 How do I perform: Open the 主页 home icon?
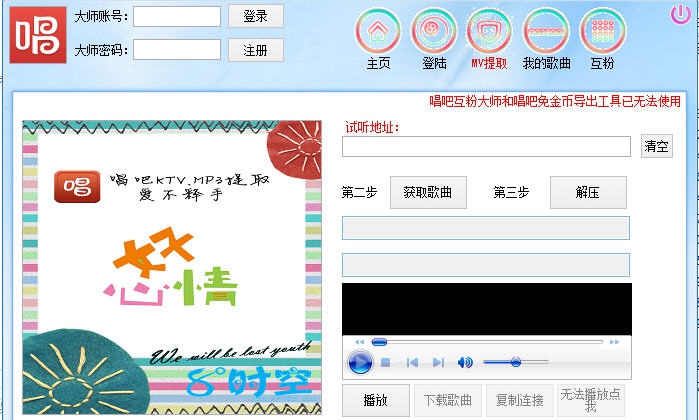378,31
